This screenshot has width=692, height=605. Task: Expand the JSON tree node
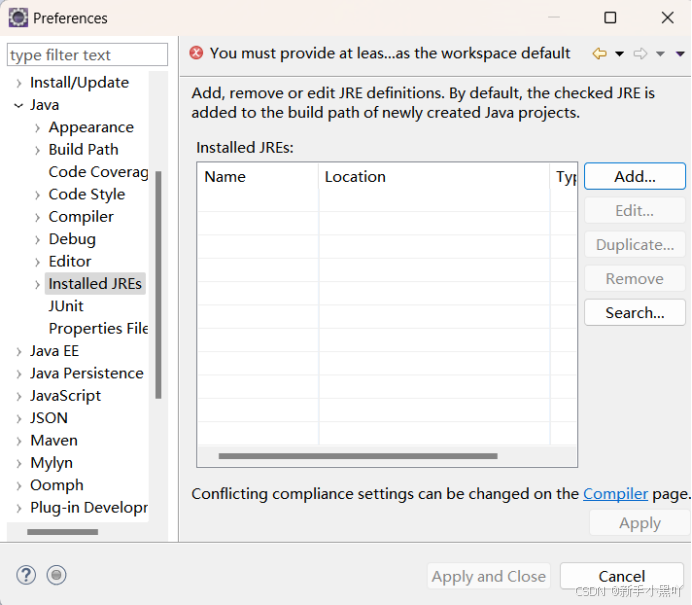pos(19,419)
